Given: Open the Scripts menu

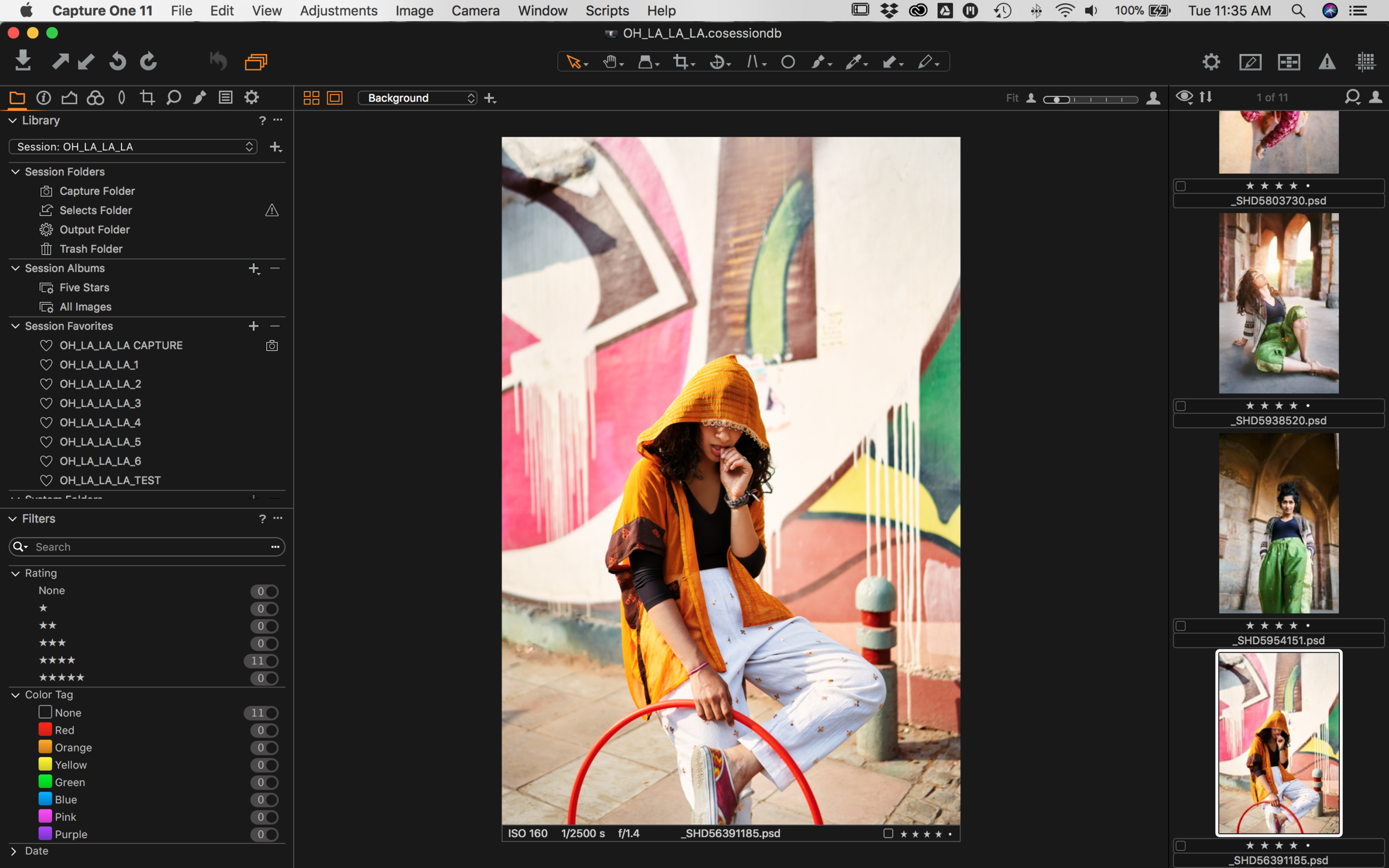Looking at the screenshot, I should click(x=607, y=11).
